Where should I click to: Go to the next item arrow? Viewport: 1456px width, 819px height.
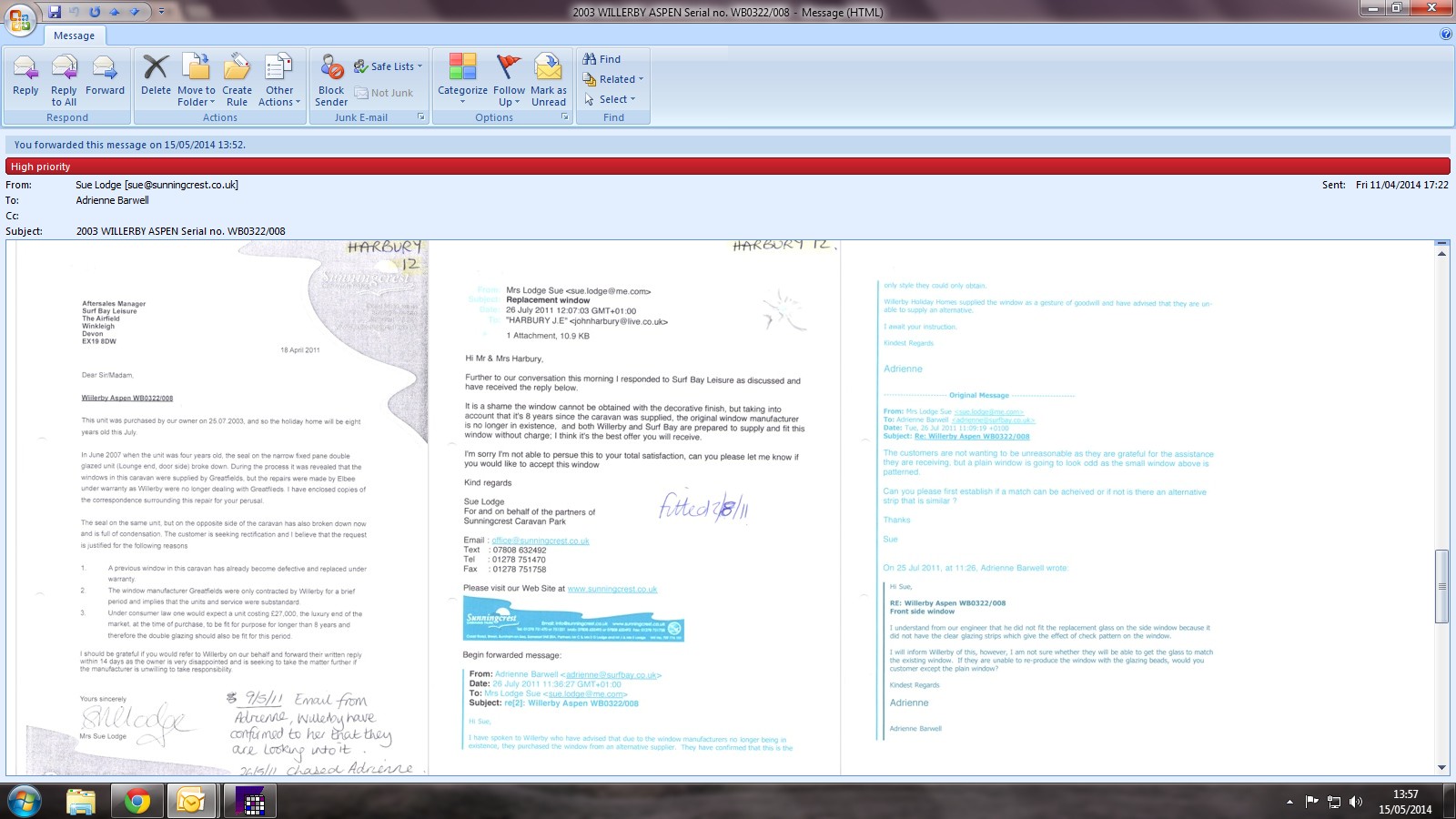(x=135, y=12)
